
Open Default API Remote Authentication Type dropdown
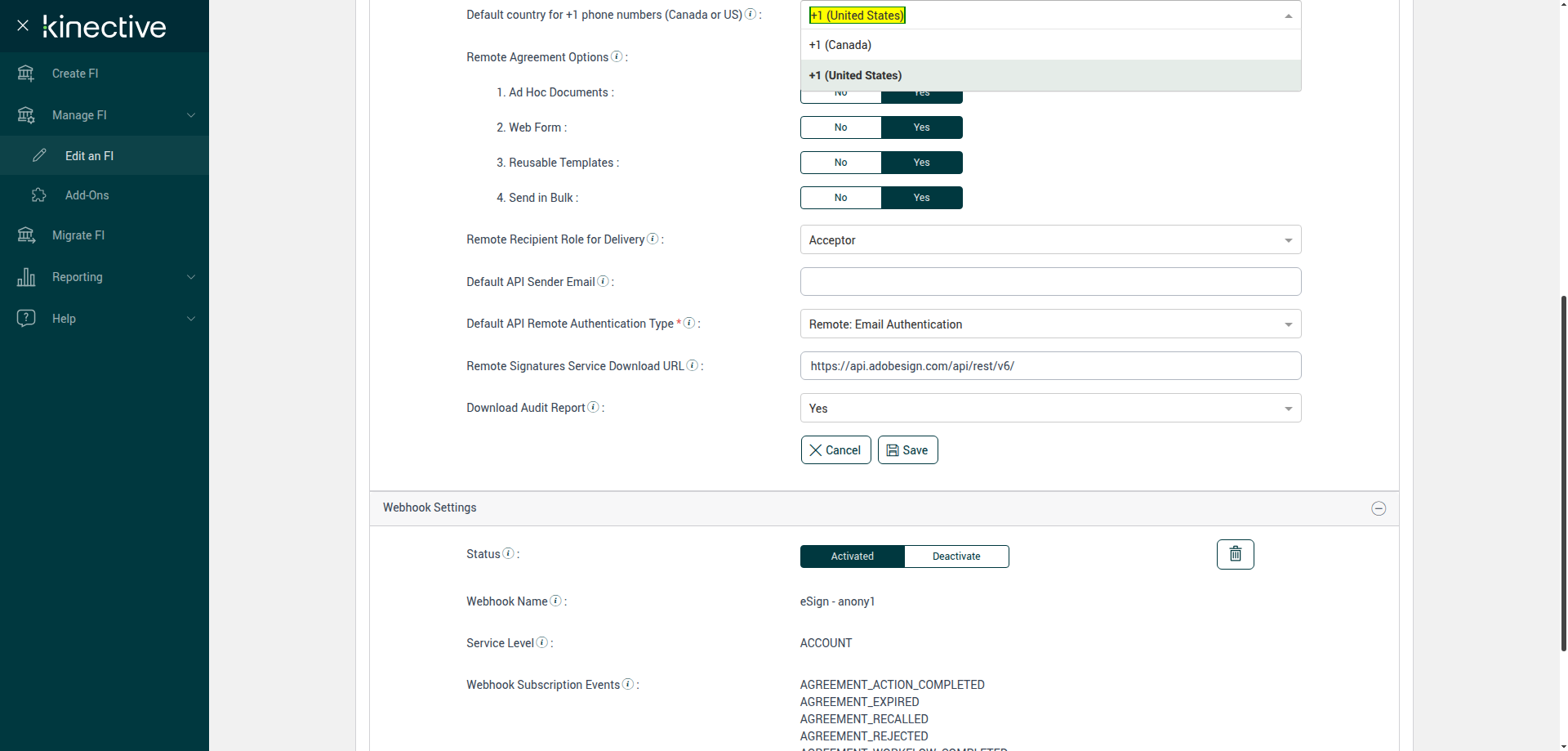(x=1050, y=324)
